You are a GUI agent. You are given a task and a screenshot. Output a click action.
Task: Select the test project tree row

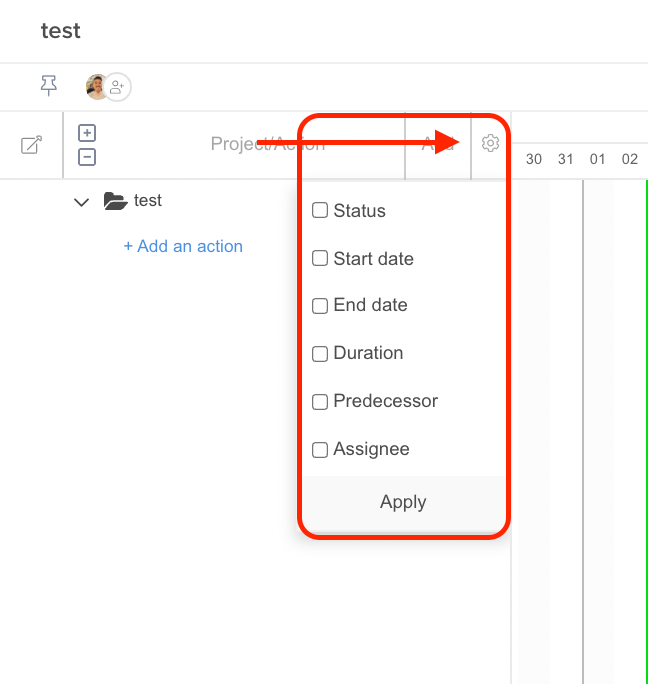click(183, 201)
